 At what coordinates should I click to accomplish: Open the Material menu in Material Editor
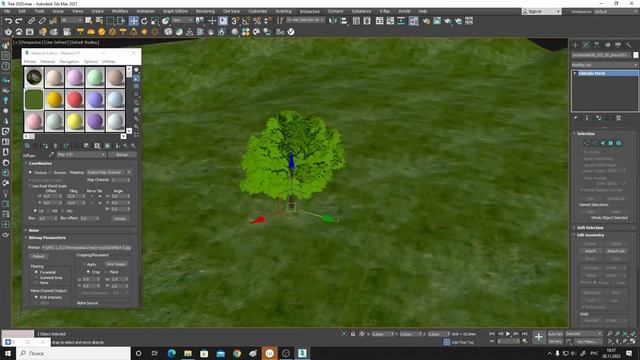tap(47, 62)
